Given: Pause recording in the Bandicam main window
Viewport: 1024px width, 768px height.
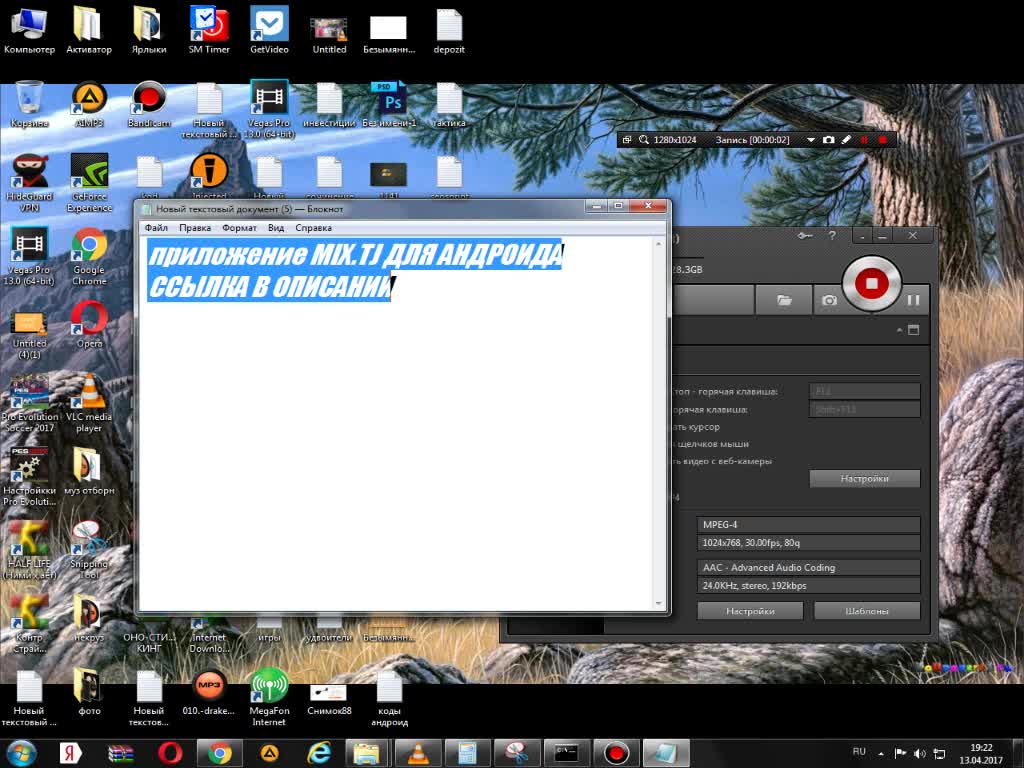Looking at the screenshot, I should pyautogui.click(x=913, y=299).
